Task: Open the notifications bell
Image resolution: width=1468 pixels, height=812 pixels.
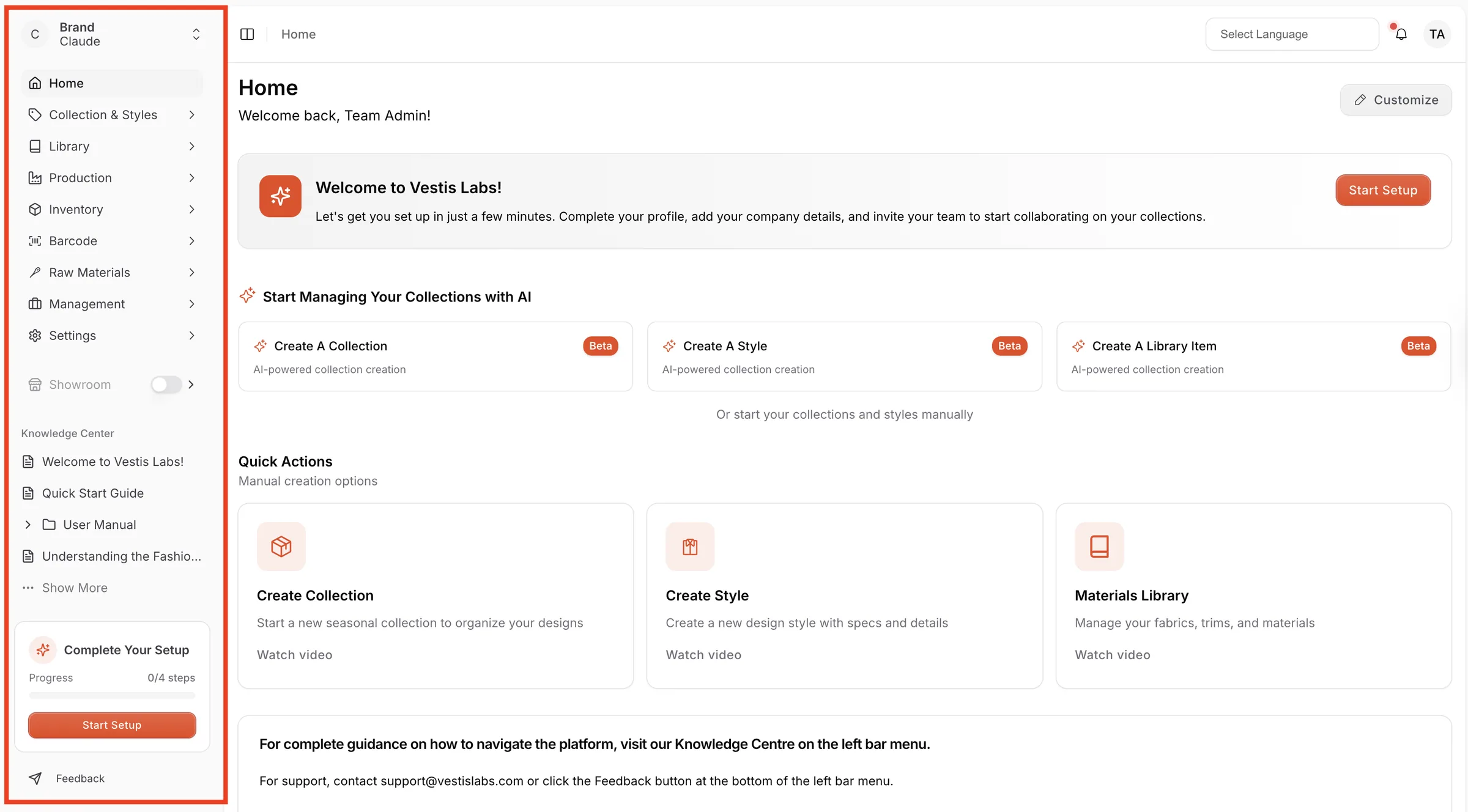Action: pos(1401,34)
